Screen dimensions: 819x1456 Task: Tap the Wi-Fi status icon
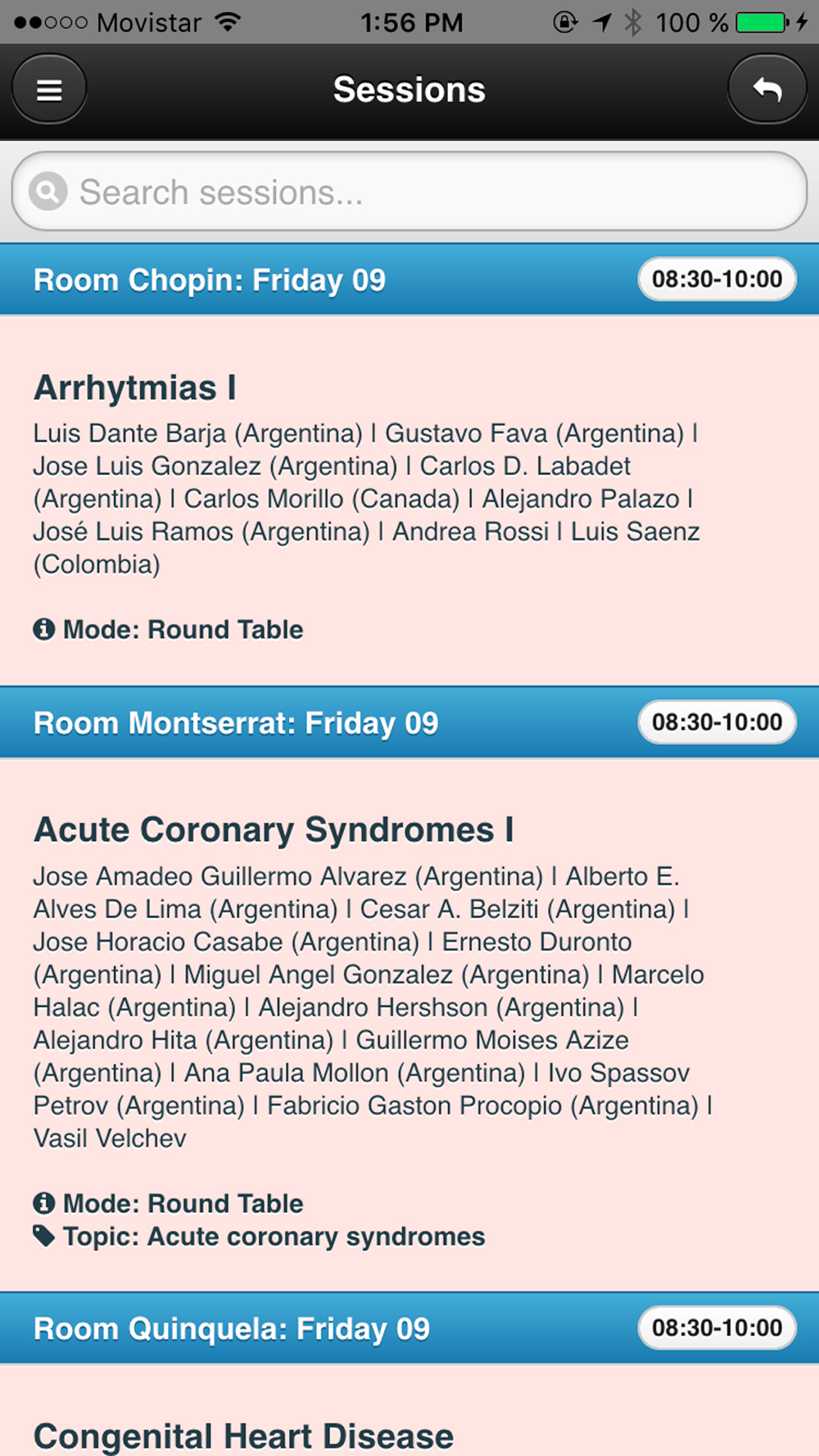(x=229, y=22)
